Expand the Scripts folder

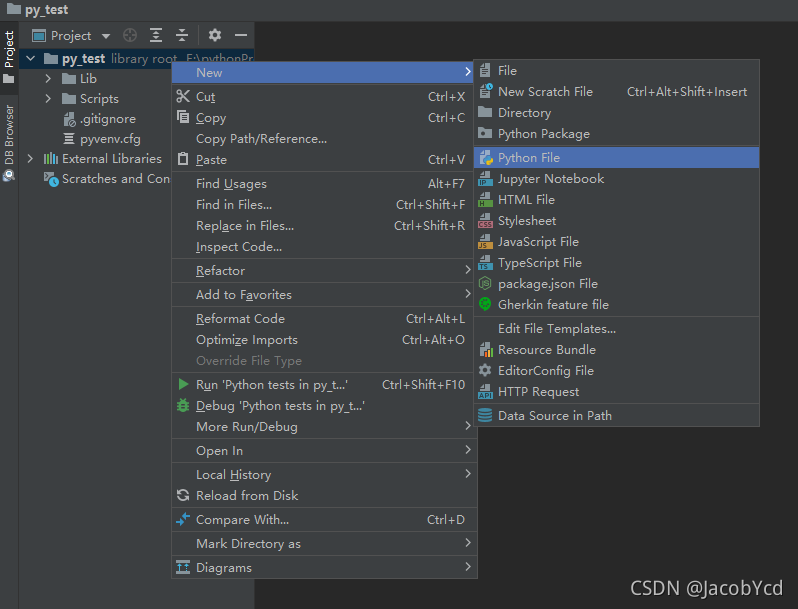48,98
